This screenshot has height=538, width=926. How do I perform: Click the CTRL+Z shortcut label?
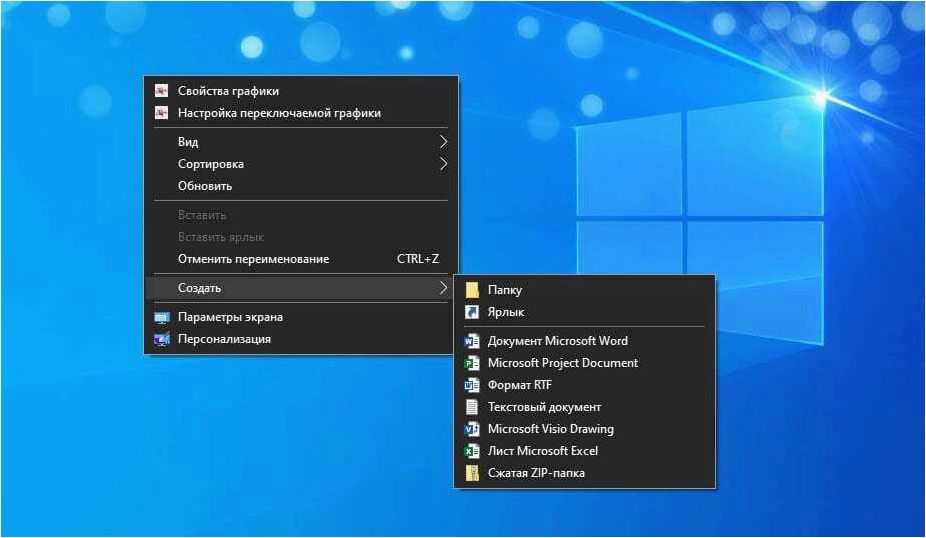(x=418, y=259)
